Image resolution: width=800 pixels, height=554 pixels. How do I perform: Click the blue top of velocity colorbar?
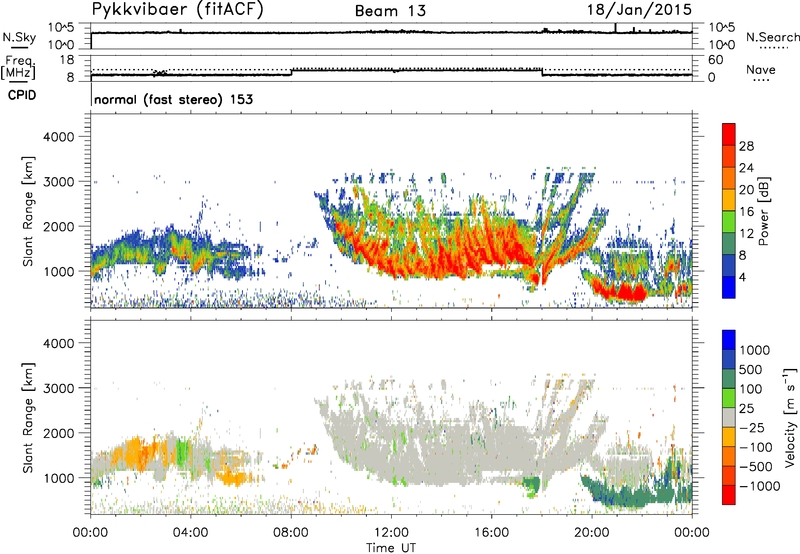729,340
